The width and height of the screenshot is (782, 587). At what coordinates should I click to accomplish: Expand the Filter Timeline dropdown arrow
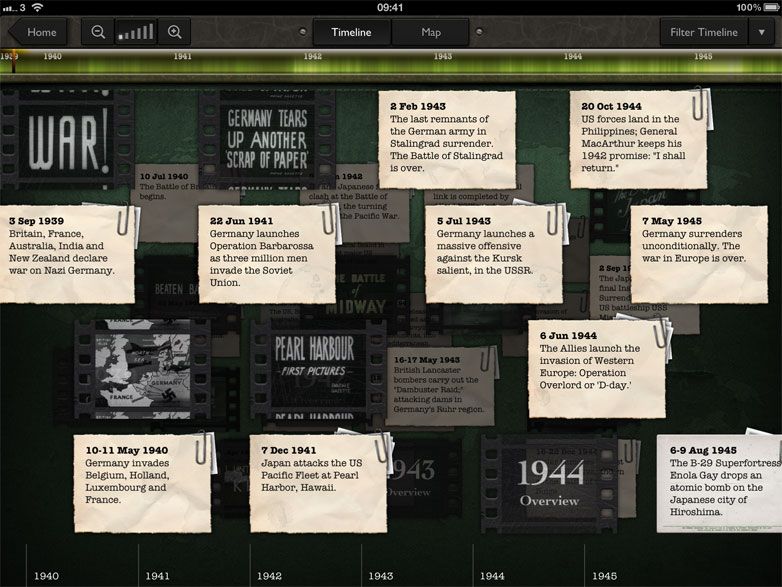762,32
